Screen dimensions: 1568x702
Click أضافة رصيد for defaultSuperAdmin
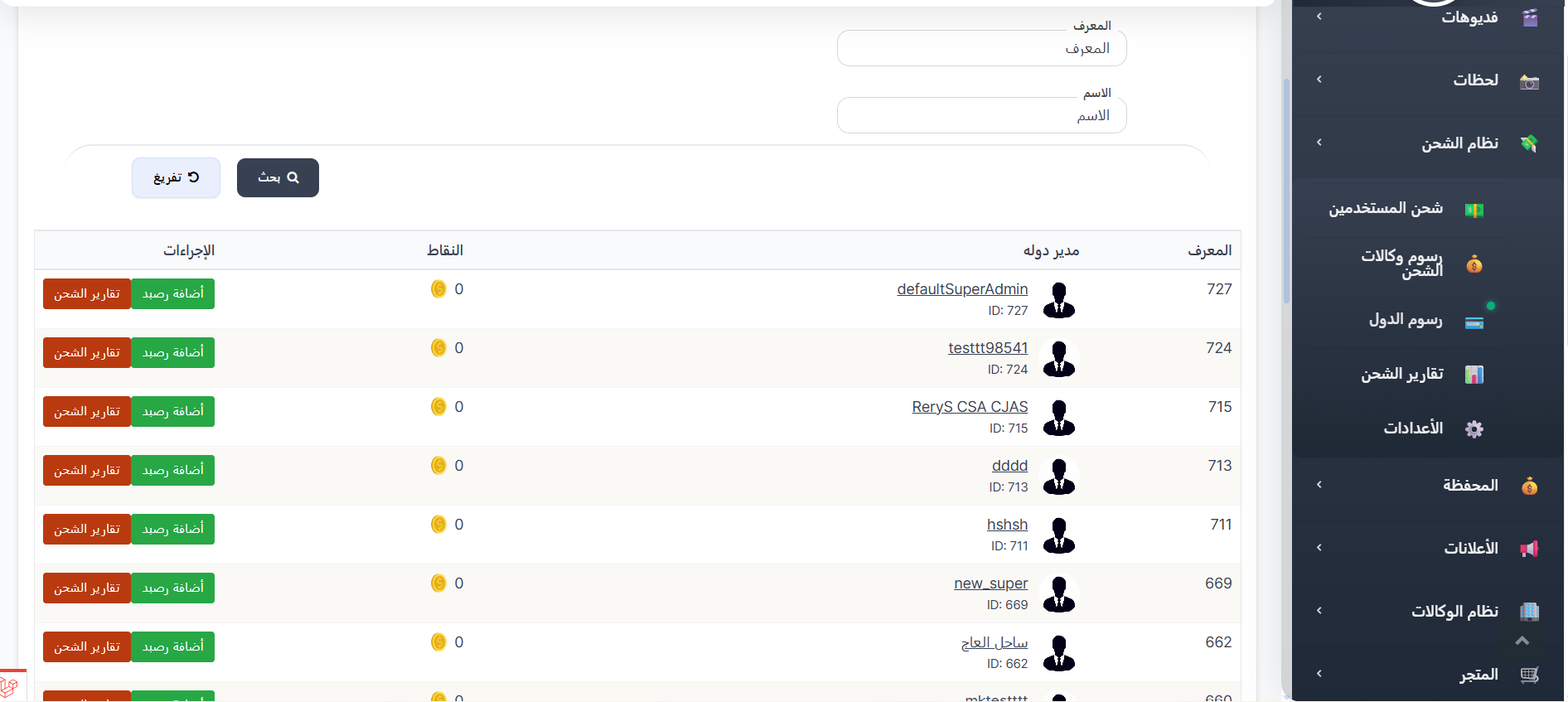point(172,293)
